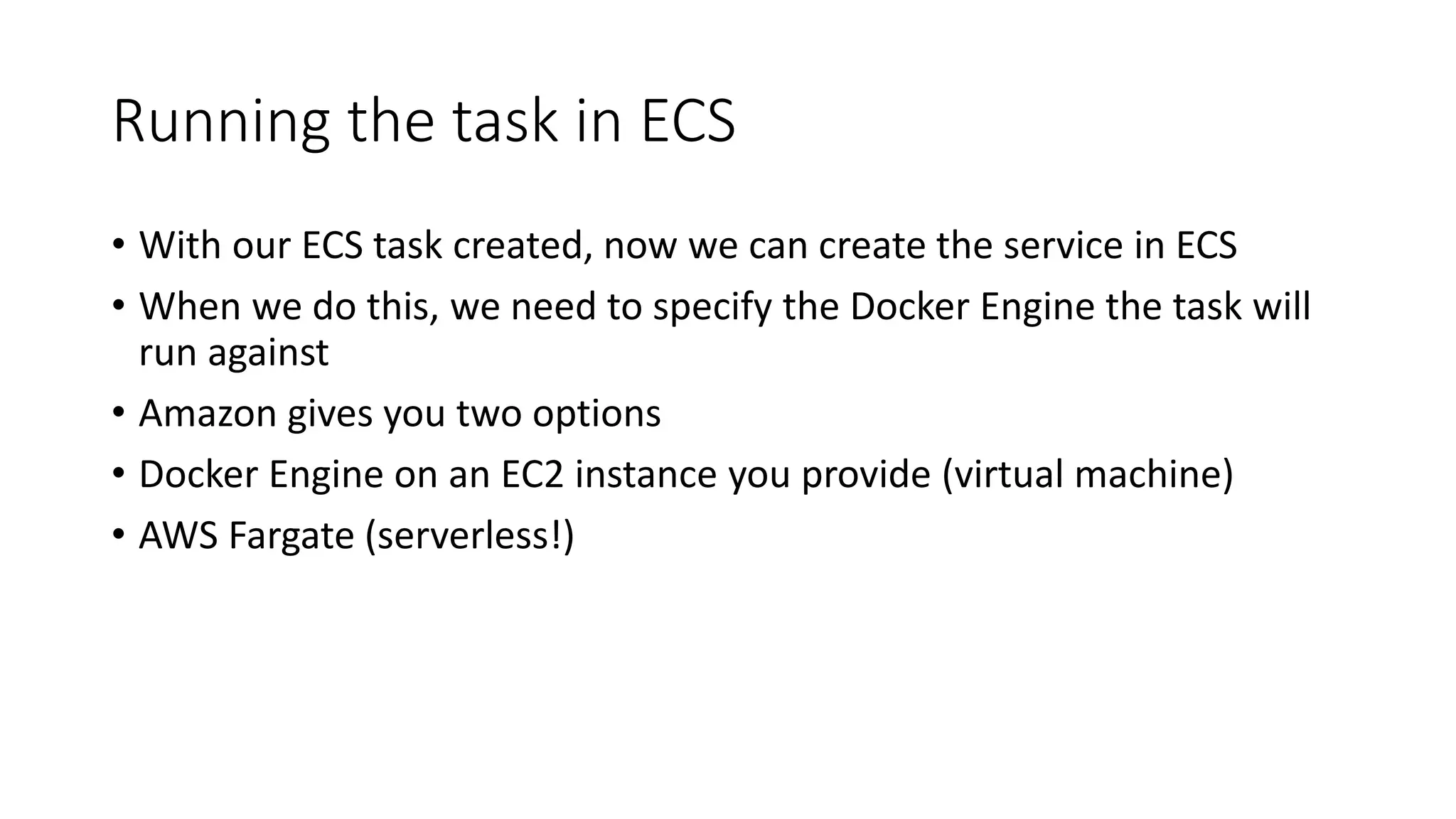This screenshot has width=1456, height=819.
Task: Click the slide title 'Running the task in ECS'
Action: click(424, 122)
